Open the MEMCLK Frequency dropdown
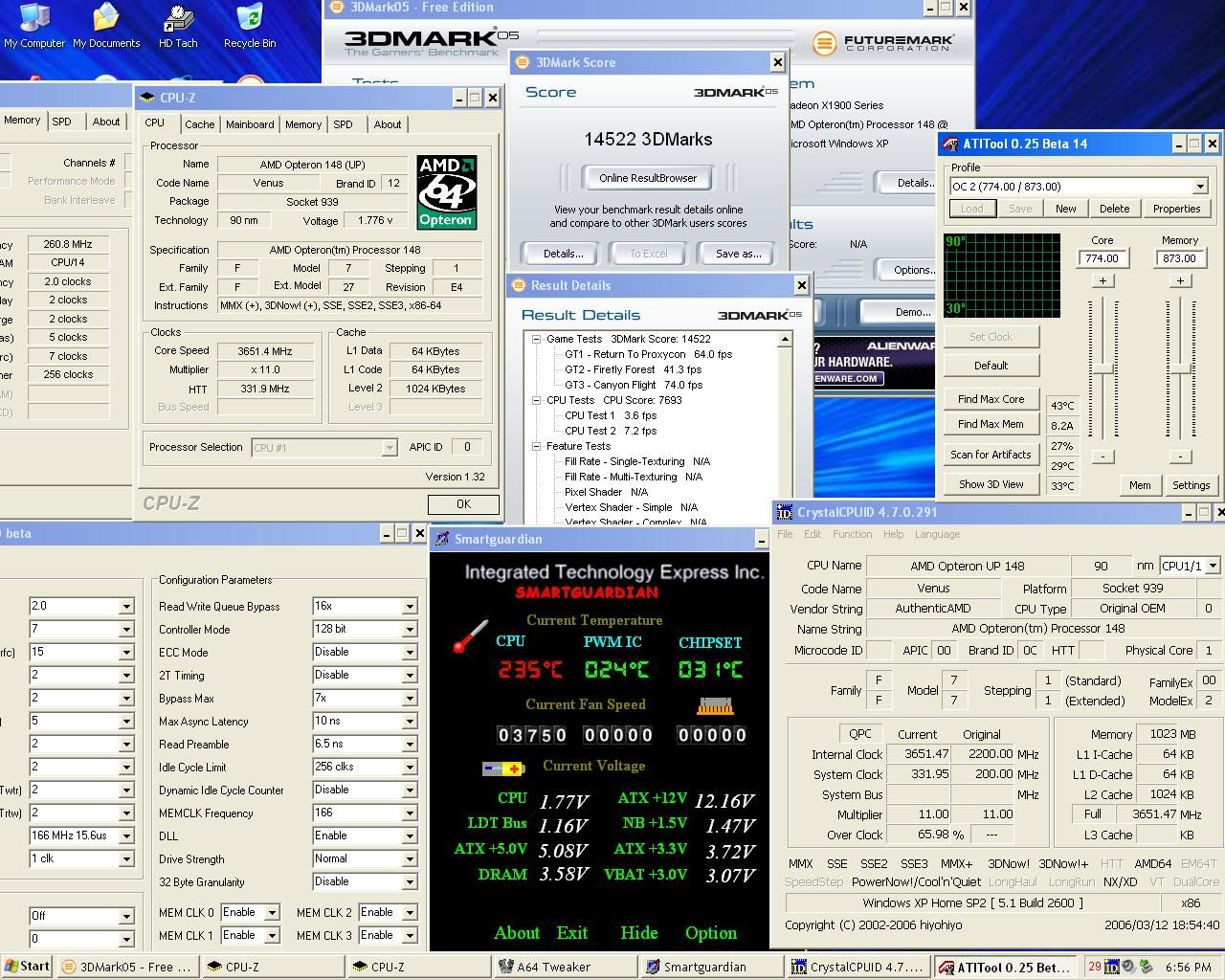 (x=409, y=813)
